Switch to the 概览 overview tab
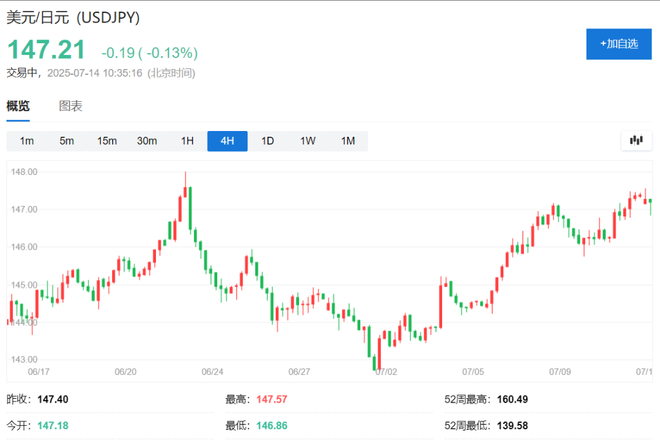 18,106
